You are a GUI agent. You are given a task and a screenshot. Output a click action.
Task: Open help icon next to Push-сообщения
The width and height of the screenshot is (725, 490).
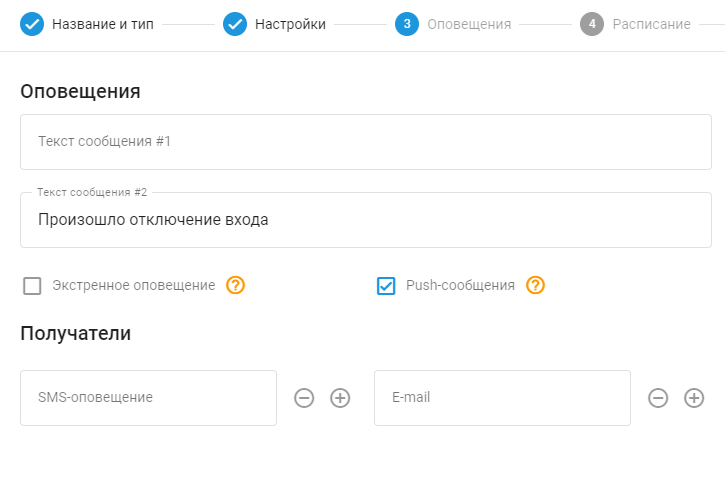[535, 285]
